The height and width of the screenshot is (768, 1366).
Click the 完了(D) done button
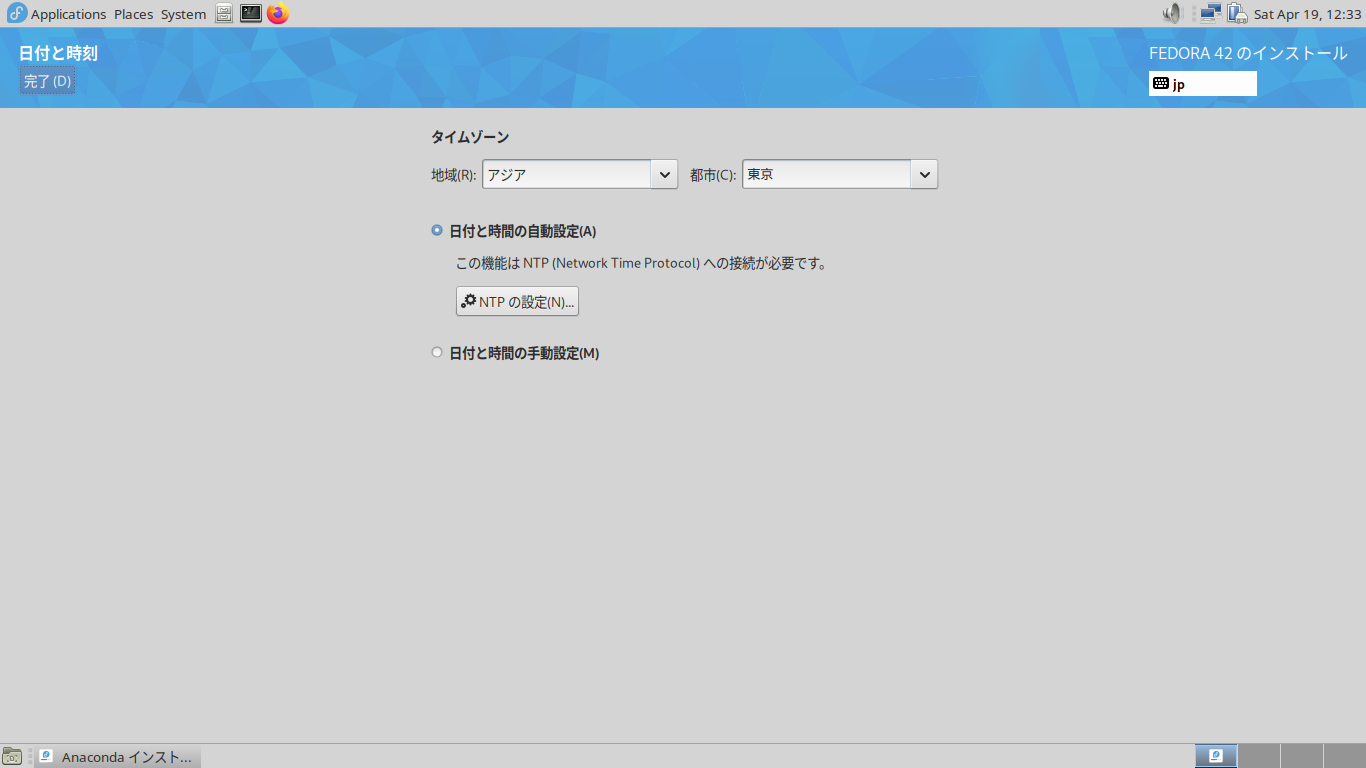pos(47,81)
